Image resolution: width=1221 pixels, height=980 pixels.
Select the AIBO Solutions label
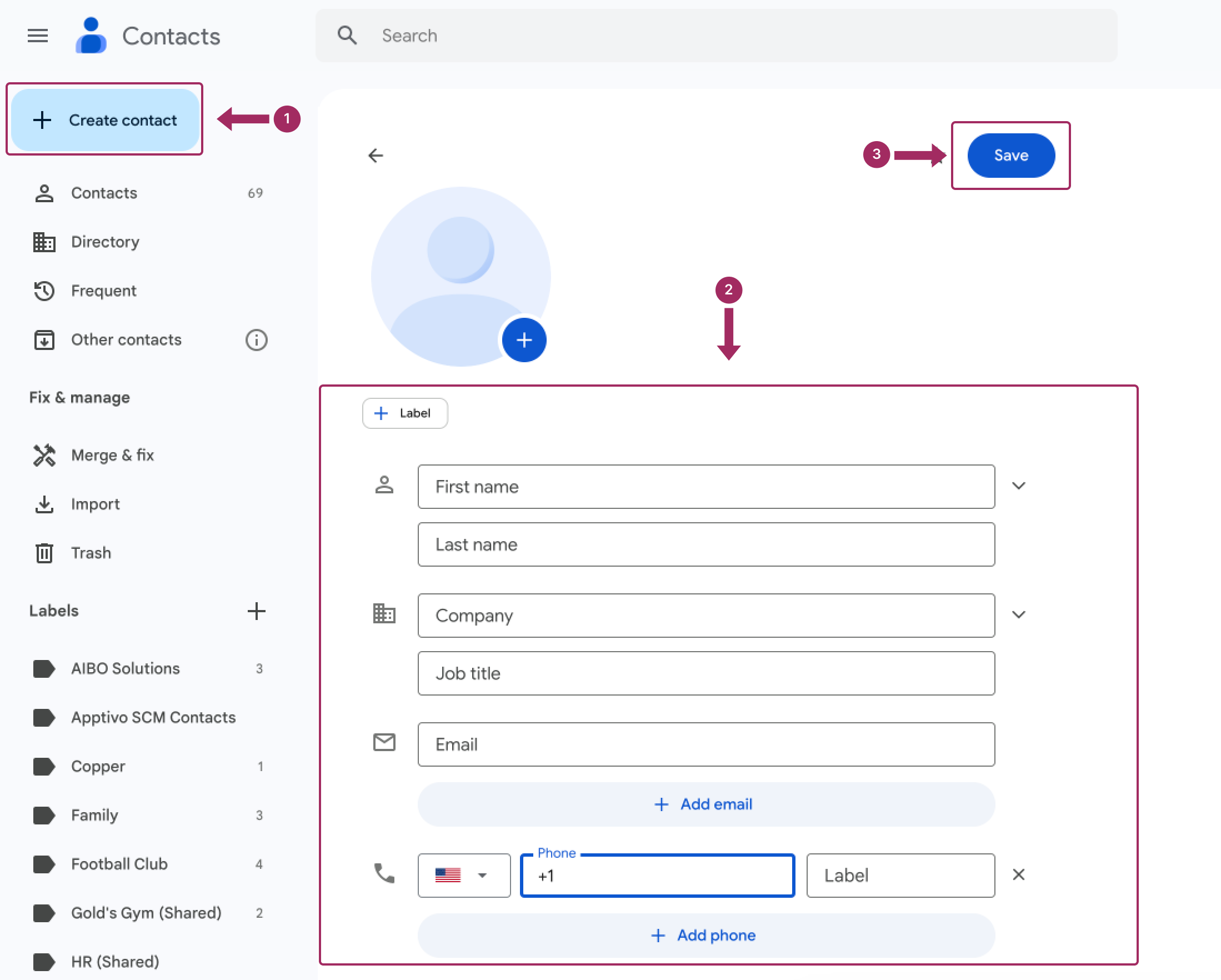click(148, 669)
